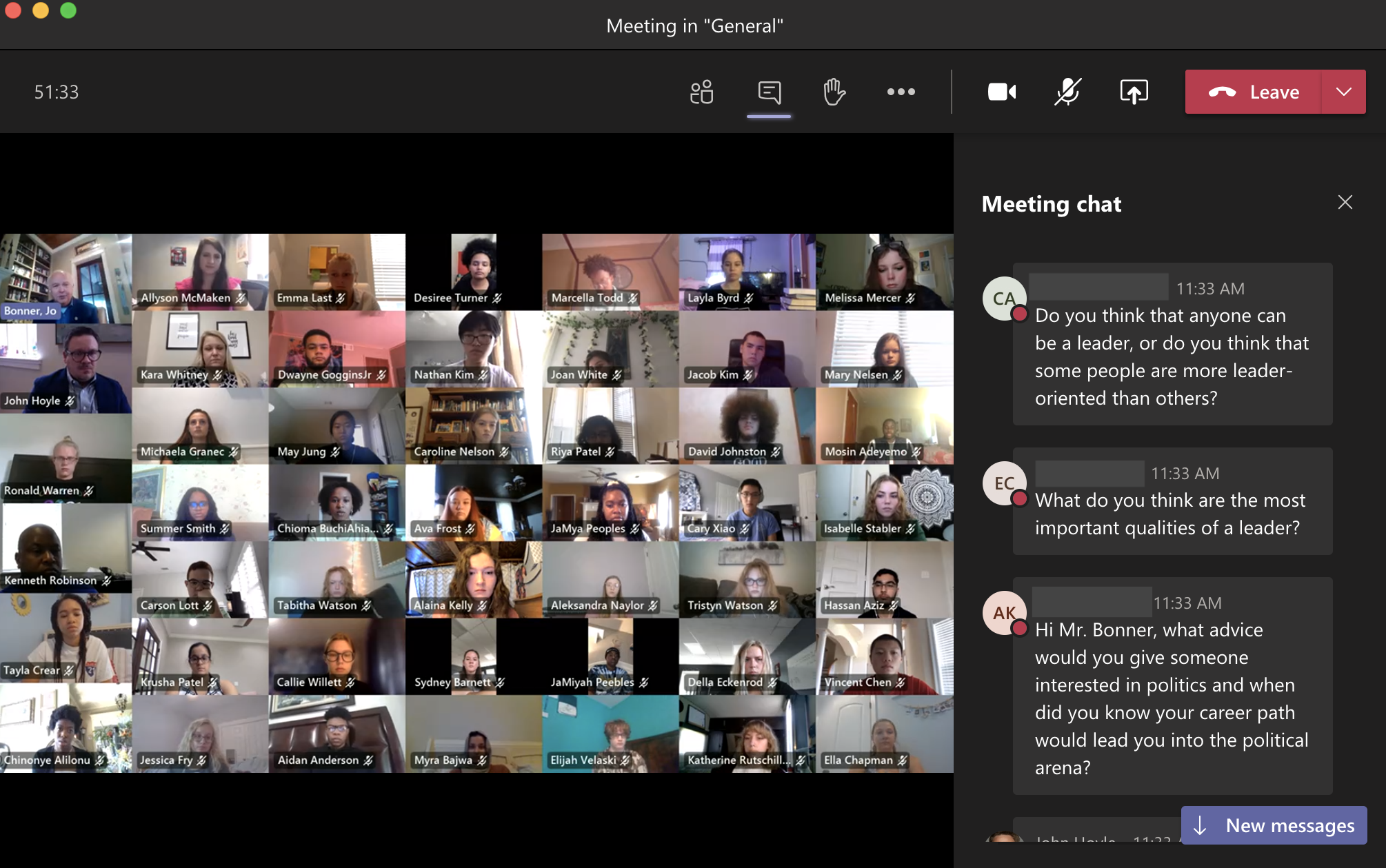The image size is (1386, 868).
Task: Toggle the meeting chat icon
Action: coord(769,92)
